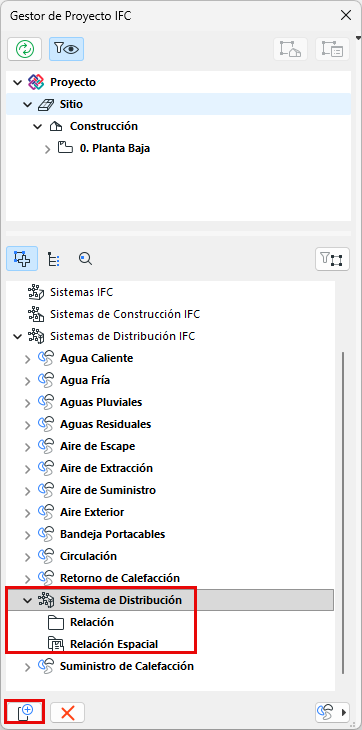Click the Aguas Residuales system icon
The image size is (362, 730).
click(x=46, y=424)
